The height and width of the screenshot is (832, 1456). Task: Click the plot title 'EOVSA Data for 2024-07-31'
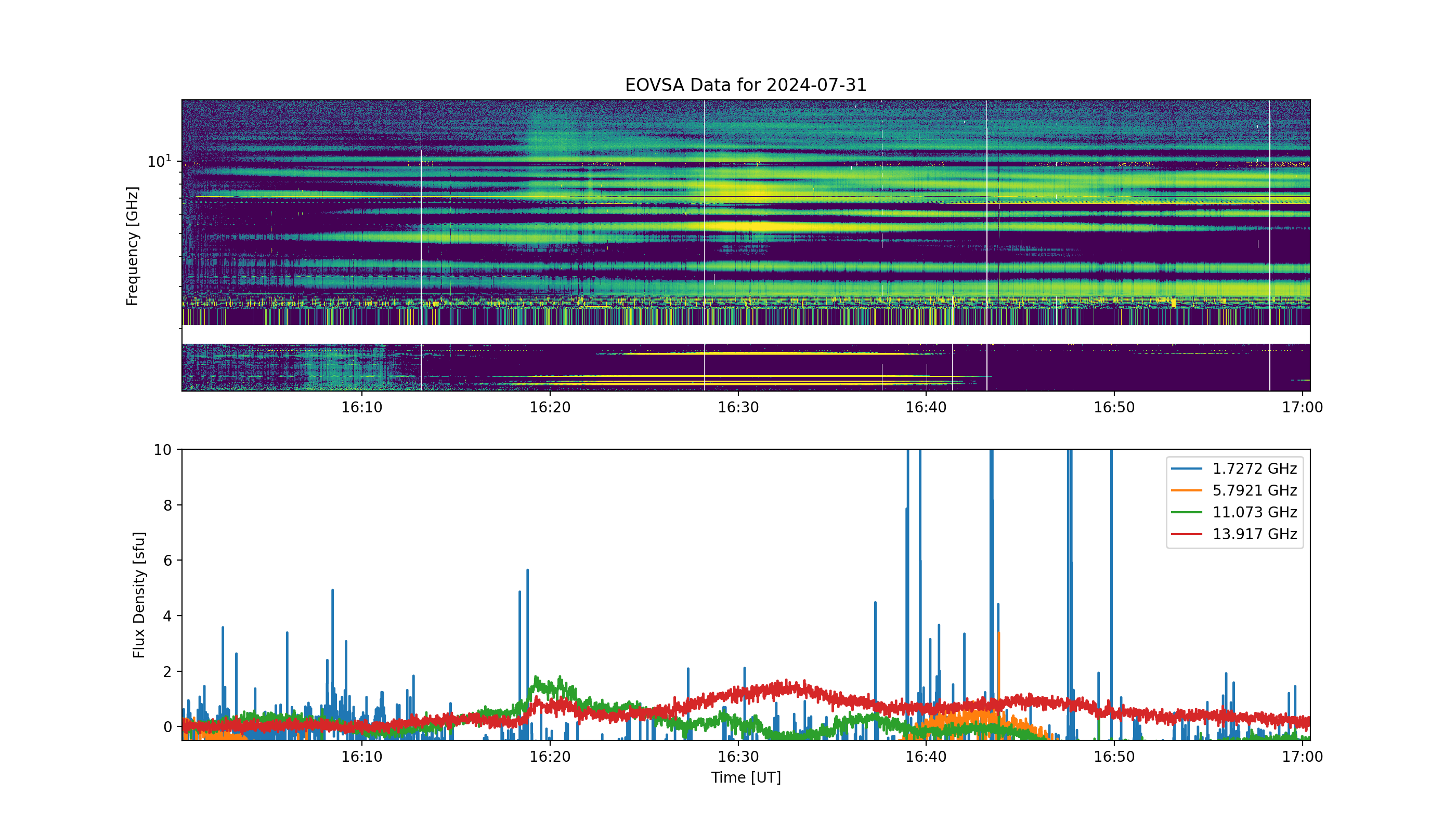(x=746, y=85)
